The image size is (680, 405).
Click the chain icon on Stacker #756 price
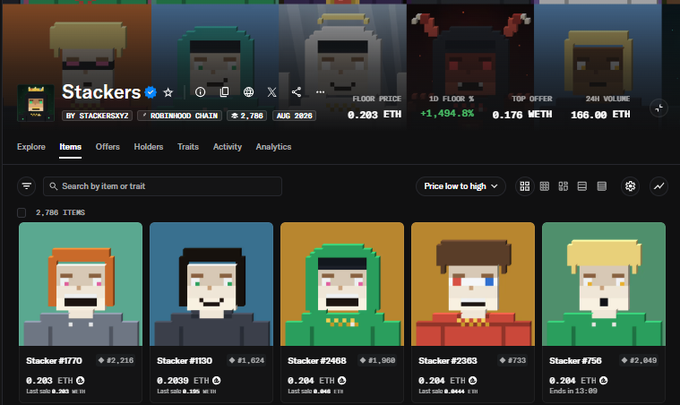[x=603, y=380]
